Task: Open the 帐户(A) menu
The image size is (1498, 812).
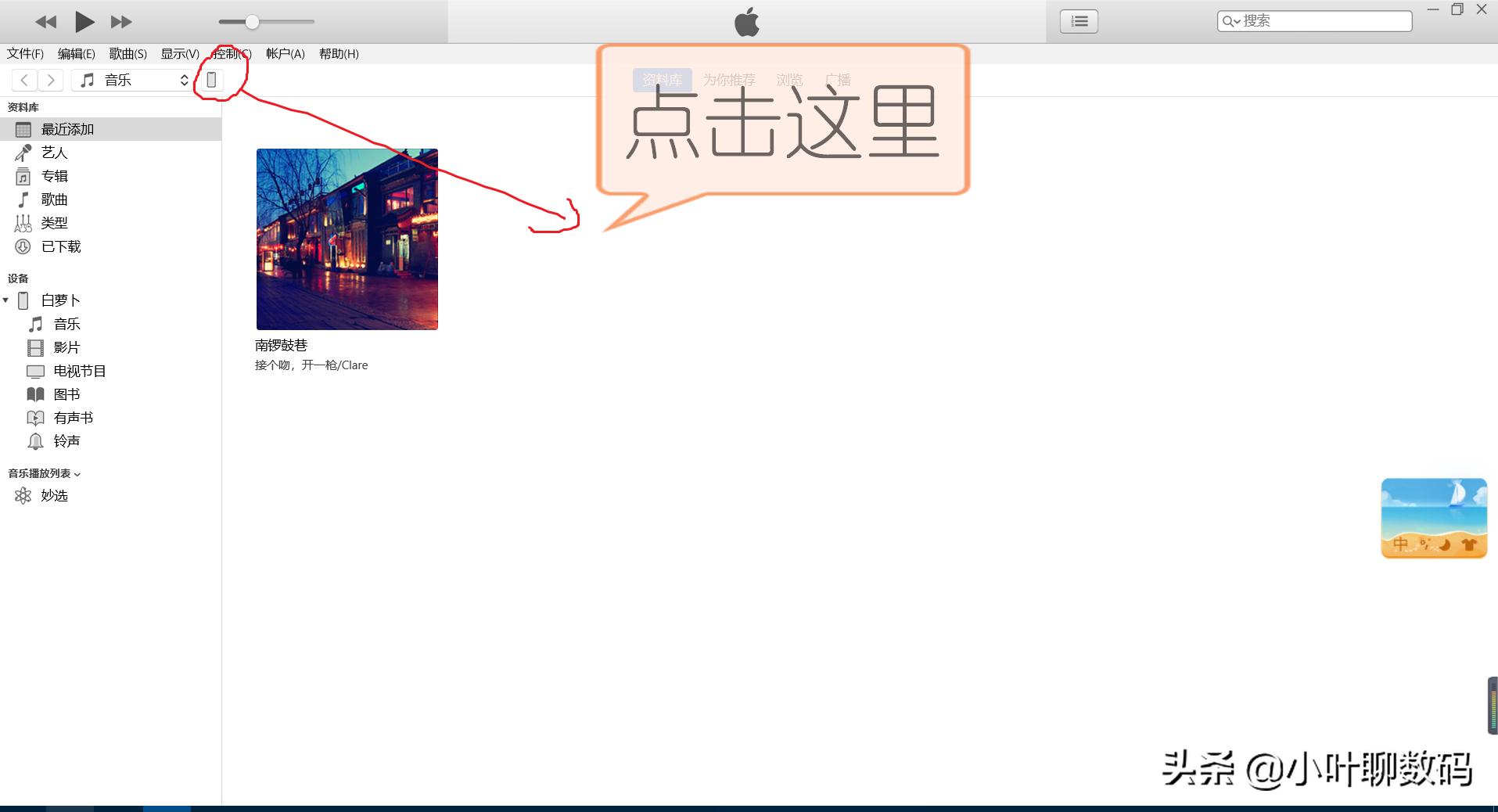Action: tap(285, 54)
